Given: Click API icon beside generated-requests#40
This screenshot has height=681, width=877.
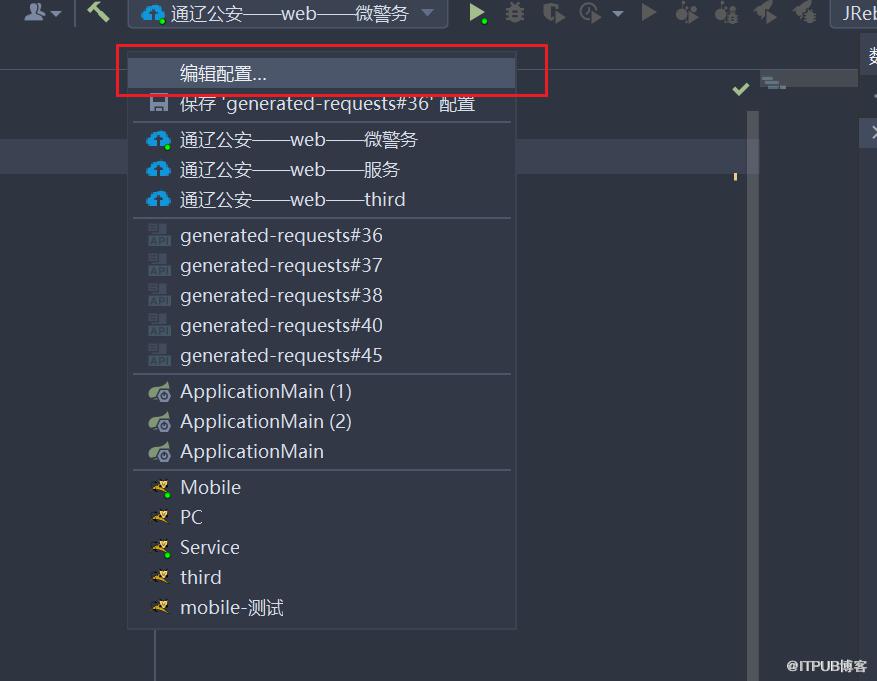Looking at the screenshot, I should pyautogui.click(x=159, y=325).
